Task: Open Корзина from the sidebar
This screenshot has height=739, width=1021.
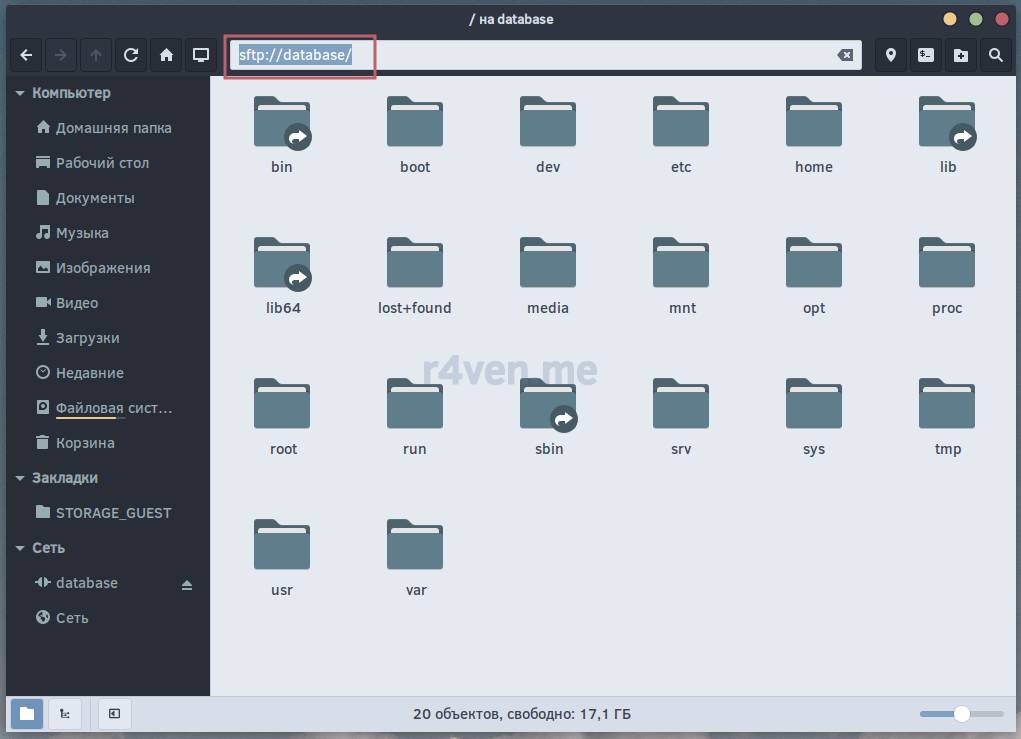Action: pyautogui.click(x=85, y=443)
